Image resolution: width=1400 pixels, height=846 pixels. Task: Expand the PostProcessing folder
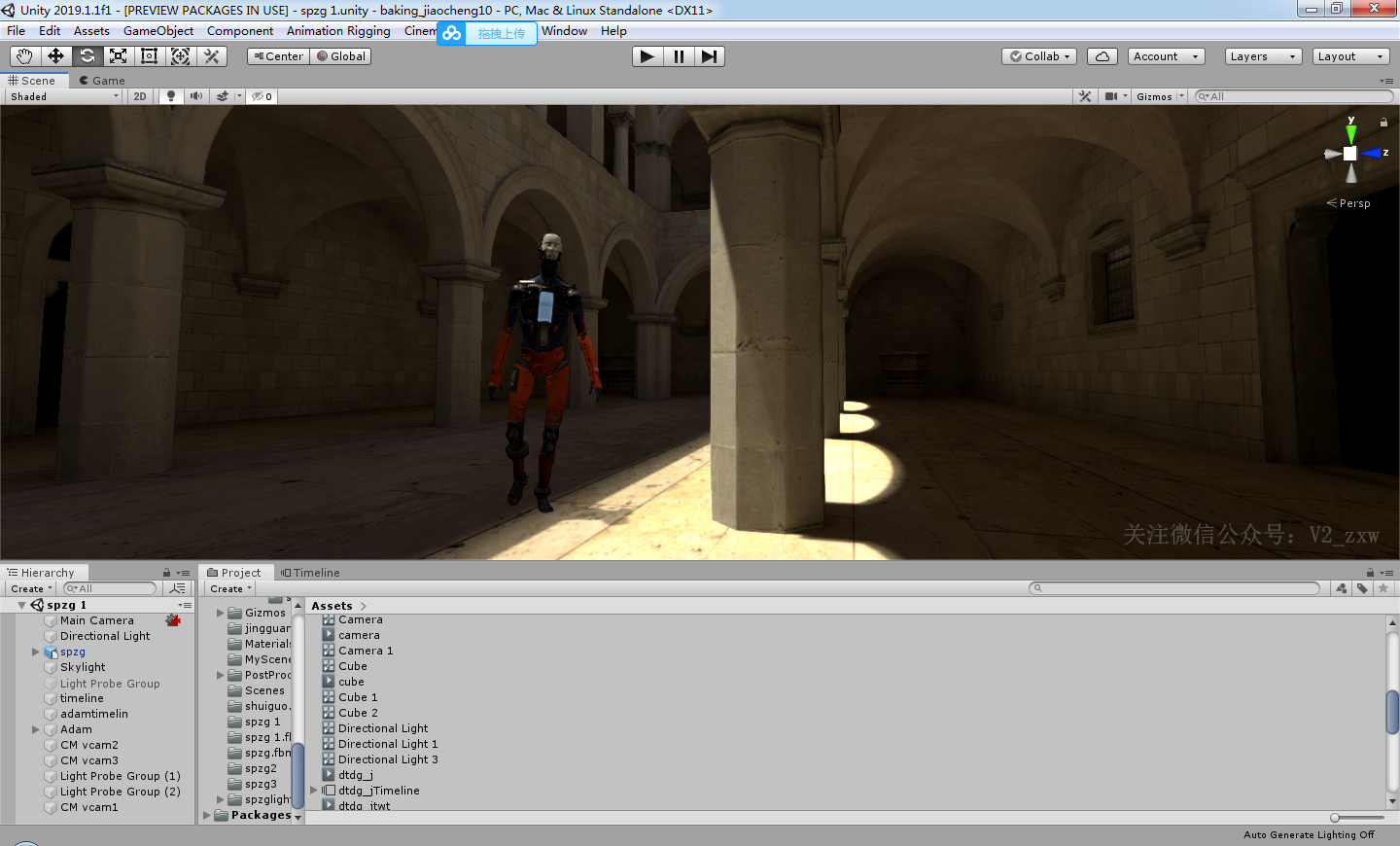(x=221, y=675)
